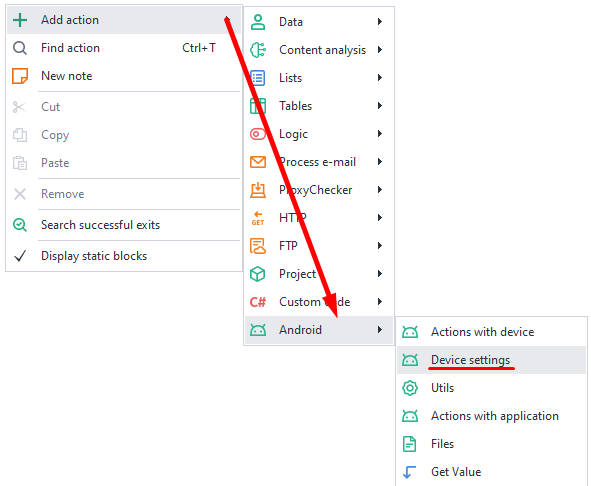Image resolution: width=591 pixels, height=486 pixels.
Task: Click the Process e-mail envelope icon
Action: (x=258, y=162)
